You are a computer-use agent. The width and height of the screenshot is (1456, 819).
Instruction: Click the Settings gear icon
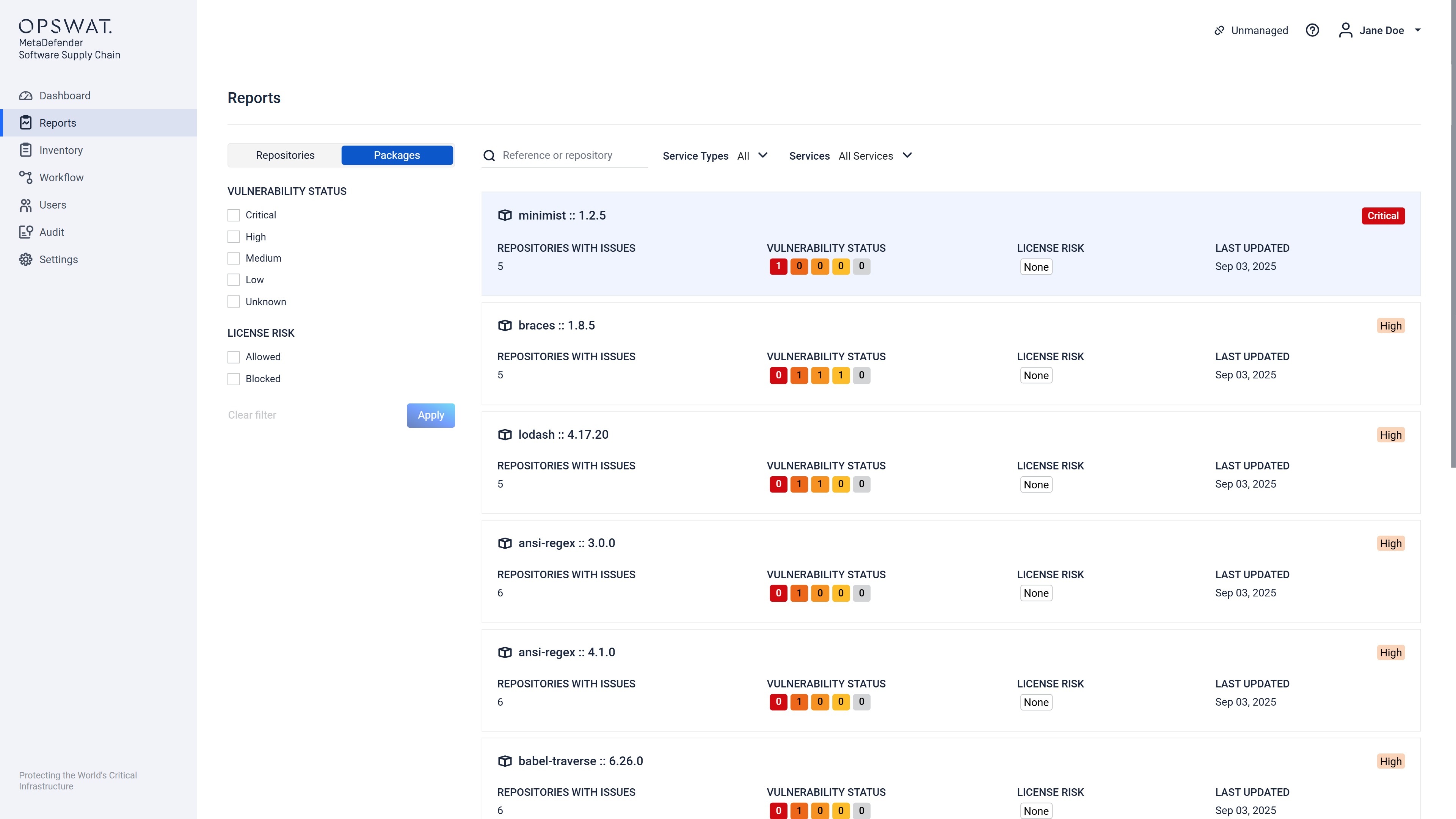tap(25, 259)
